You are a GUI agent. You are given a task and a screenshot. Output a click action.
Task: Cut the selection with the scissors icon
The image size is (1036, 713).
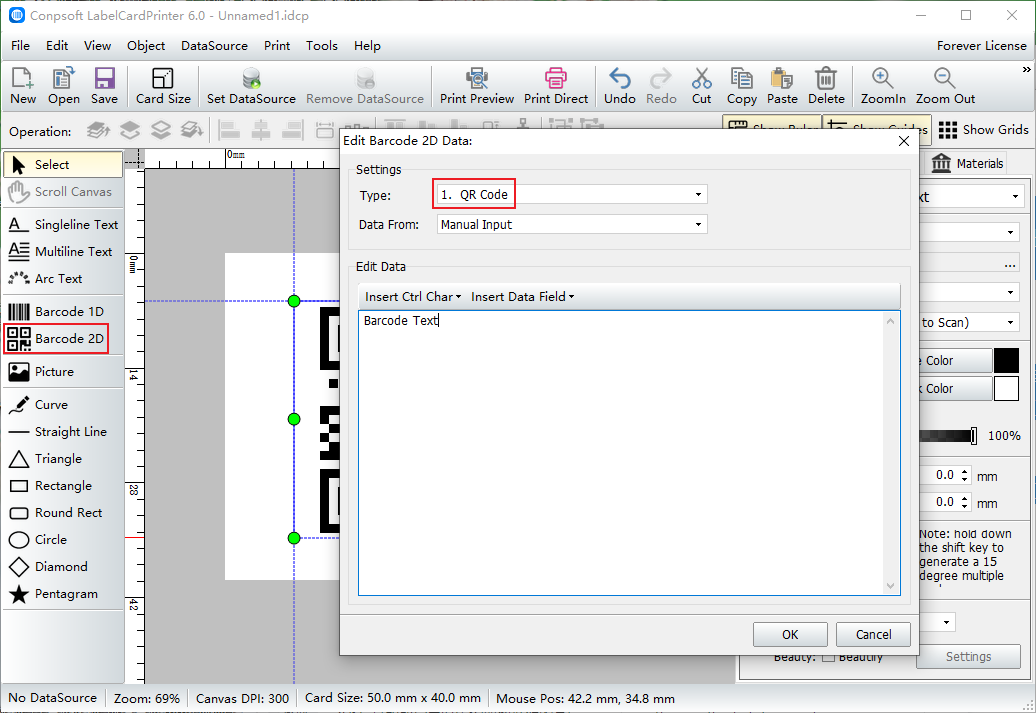pyautogui.click(x=702, y=86)
